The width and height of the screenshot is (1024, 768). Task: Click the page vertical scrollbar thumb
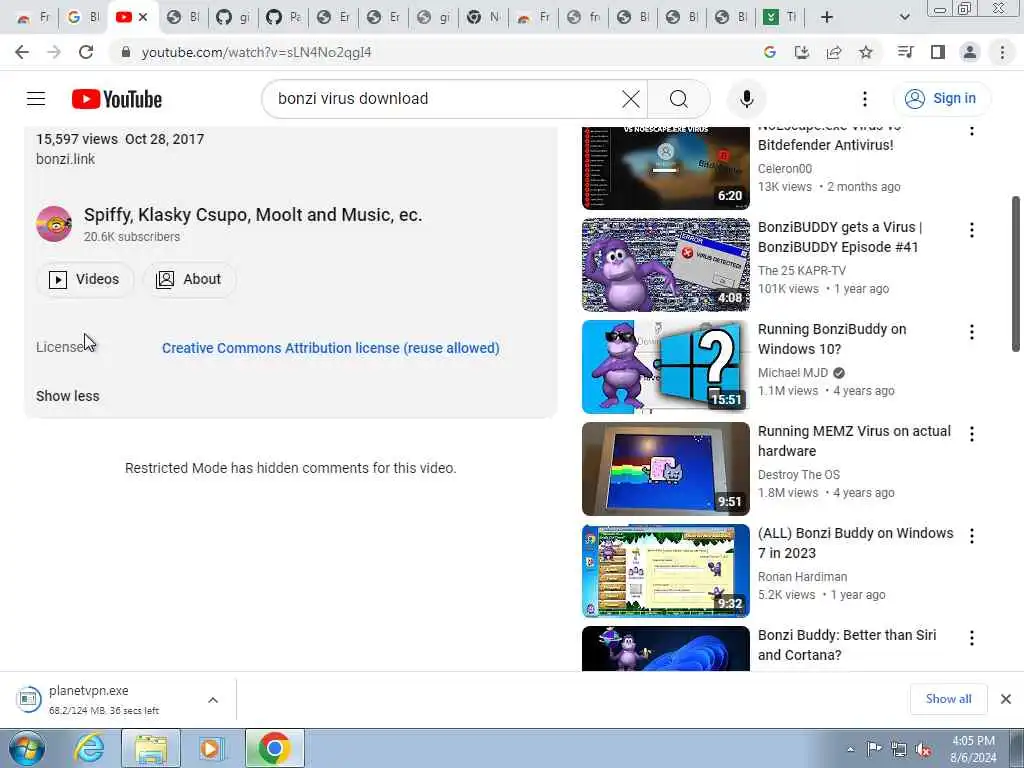pyautogui.click(x=1016, y=274)
